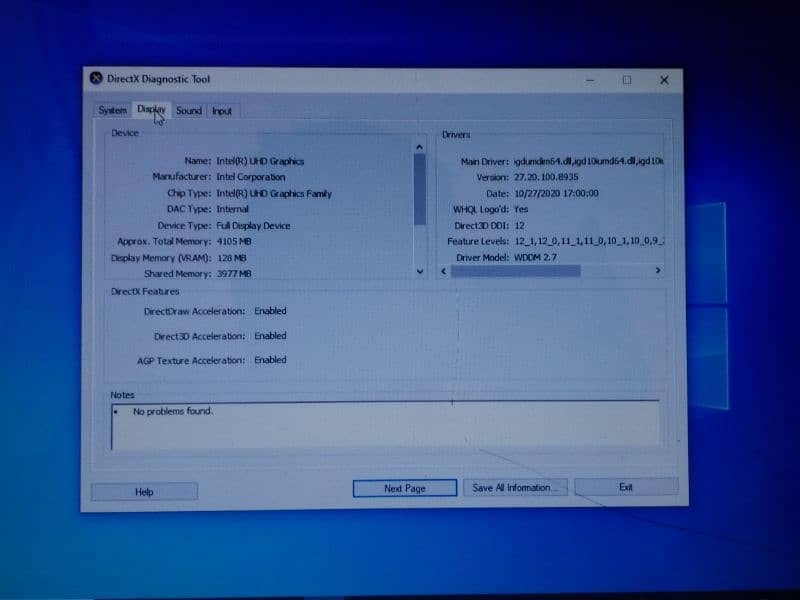Close the DirectX Diagnostic Tool window
Image resolution: width=800 pixels, height=600 pixels.
pyautogui.click(x=664, y=80)
